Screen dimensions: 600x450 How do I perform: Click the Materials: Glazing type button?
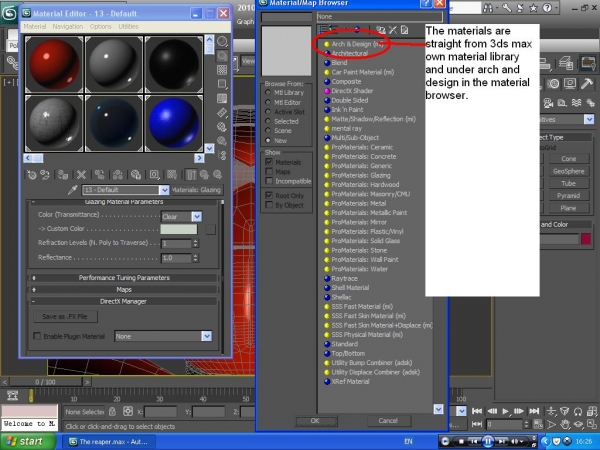196,190
